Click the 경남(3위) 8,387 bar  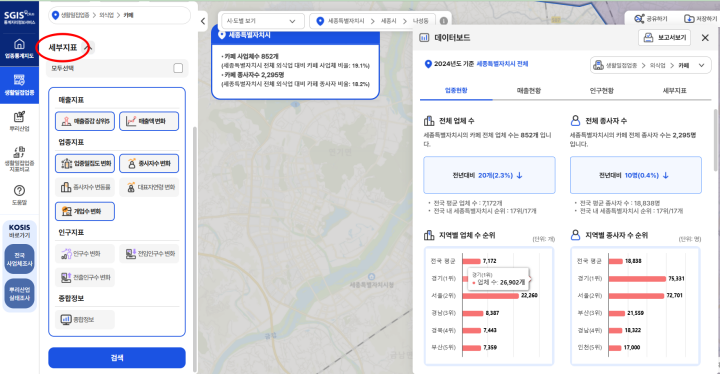(472, 313)
